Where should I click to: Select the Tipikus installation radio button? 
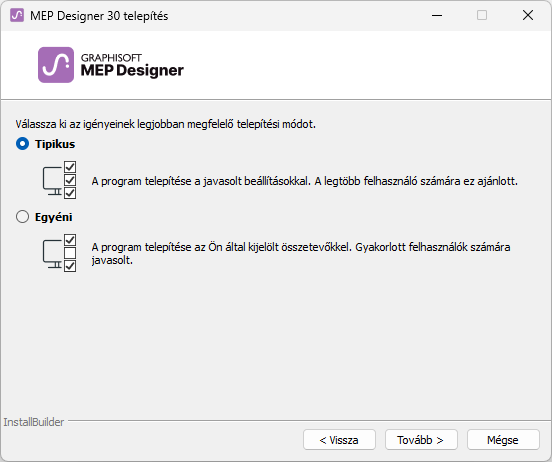(23, 144)
